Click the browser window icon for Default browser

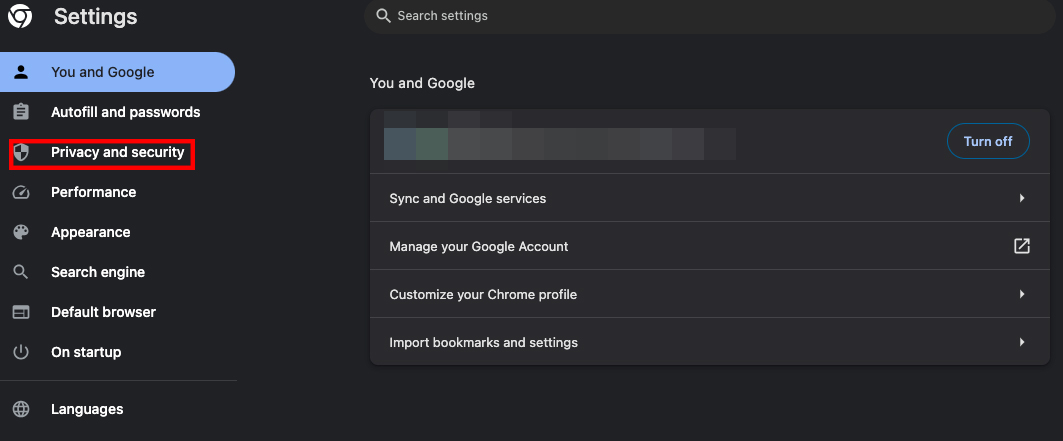tap(21, 312)
